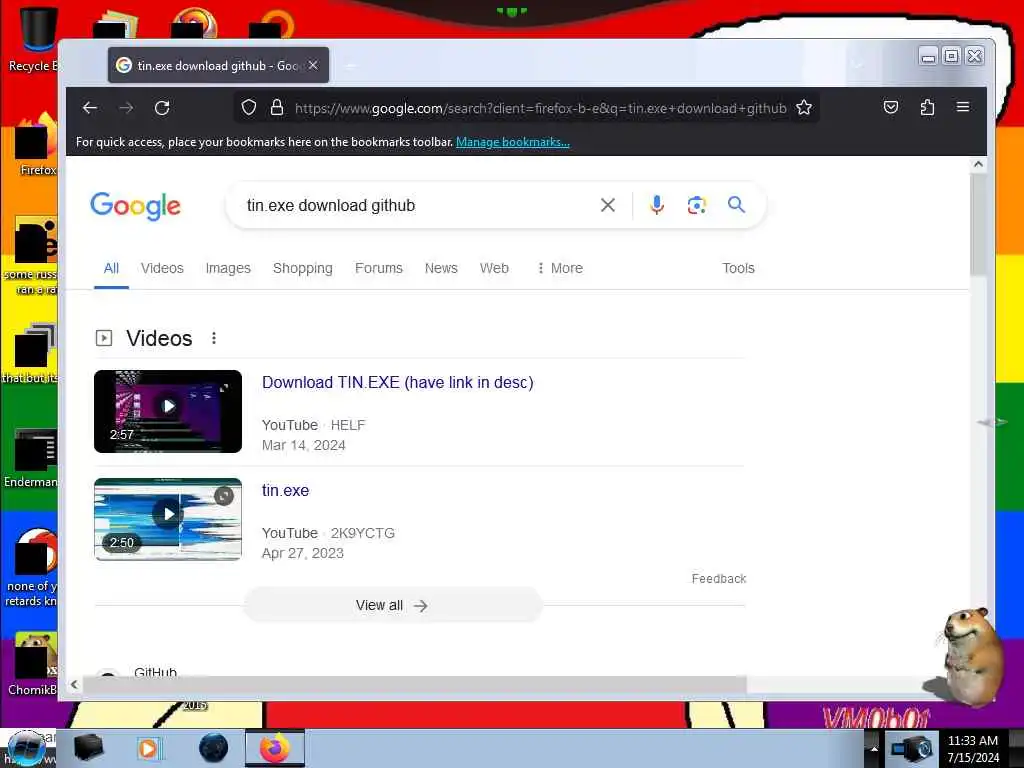Image resolution: width=1024 pixels, height=768 pixels.
Task: Open the Firefox icon in the taskbar
Action: (275, 748)
